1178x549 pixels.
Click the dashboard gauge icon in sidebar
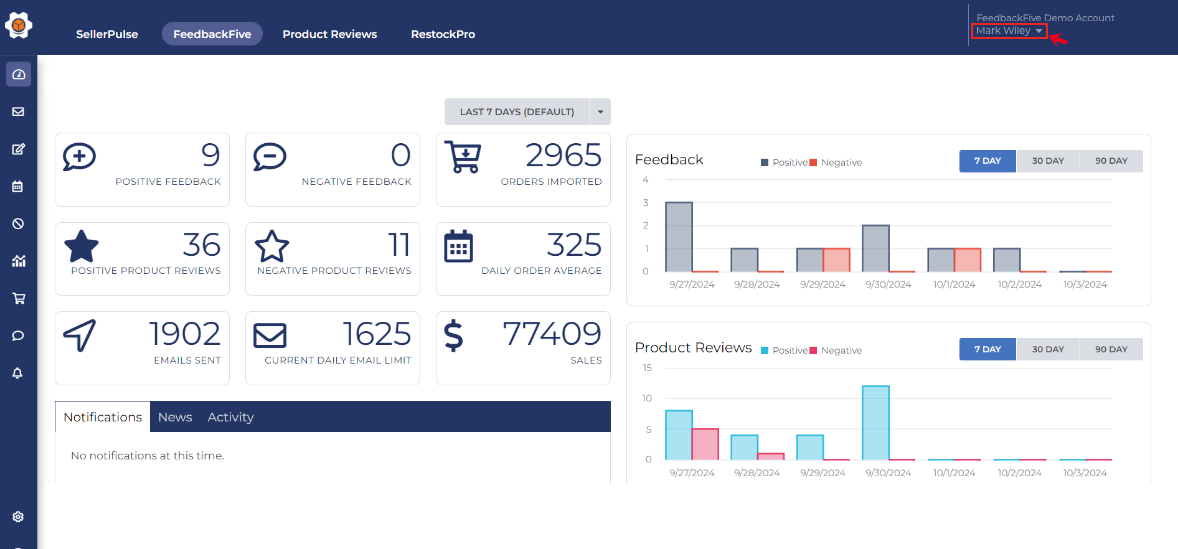click(x=18, y=75)
